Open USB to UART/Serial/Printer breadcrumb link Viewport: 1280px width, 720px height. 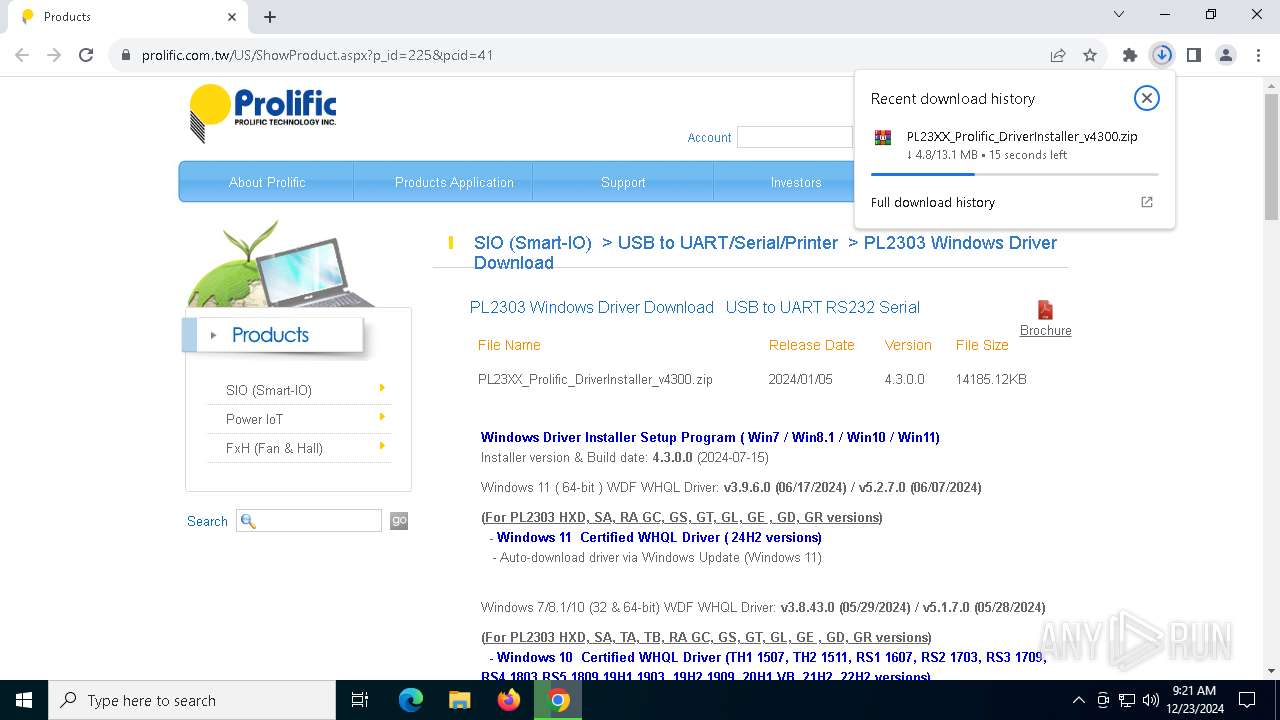pyautogui.click(x=728, y=243)
